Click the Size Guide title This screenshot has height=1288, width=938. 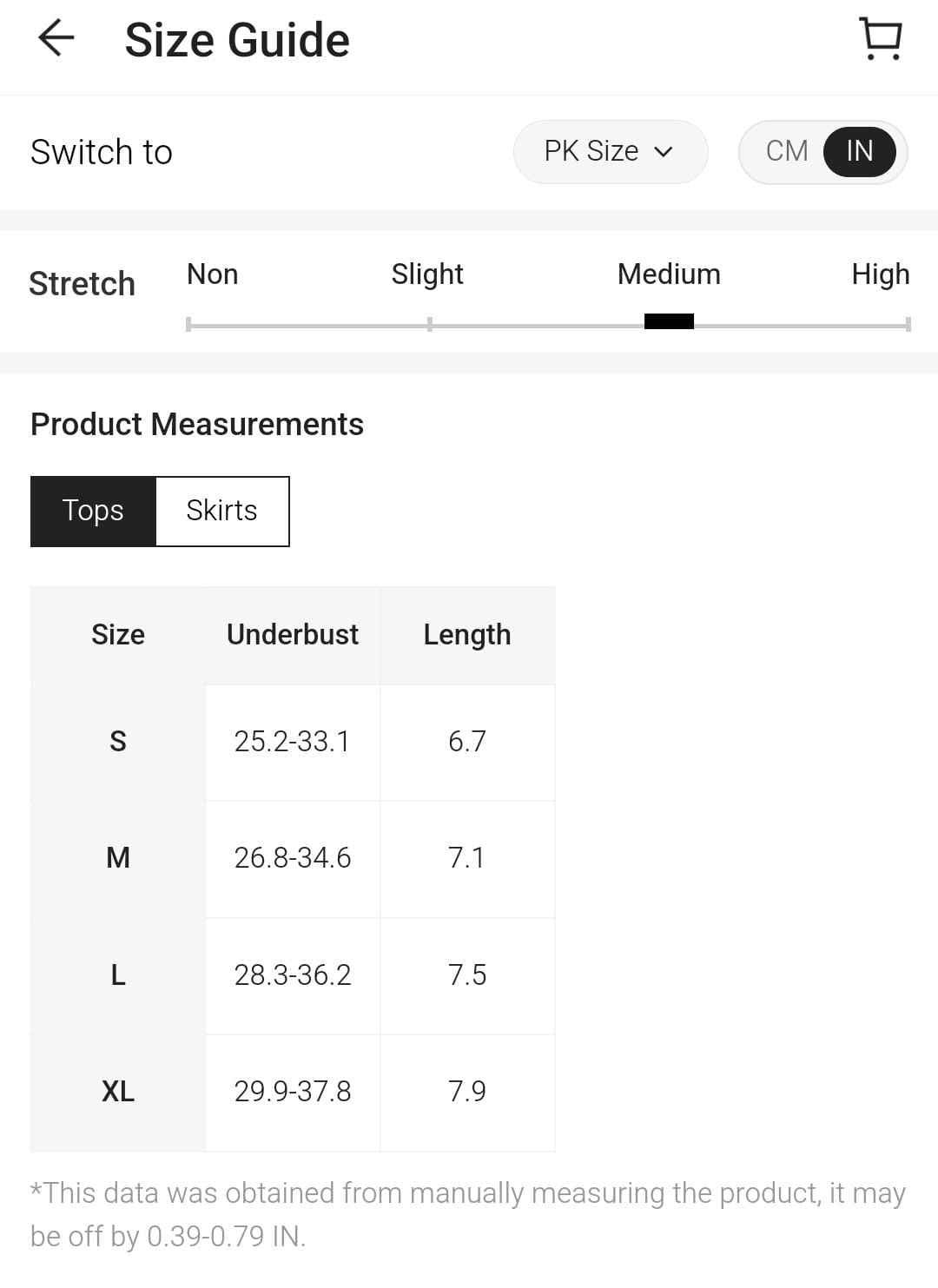[237, 40]
